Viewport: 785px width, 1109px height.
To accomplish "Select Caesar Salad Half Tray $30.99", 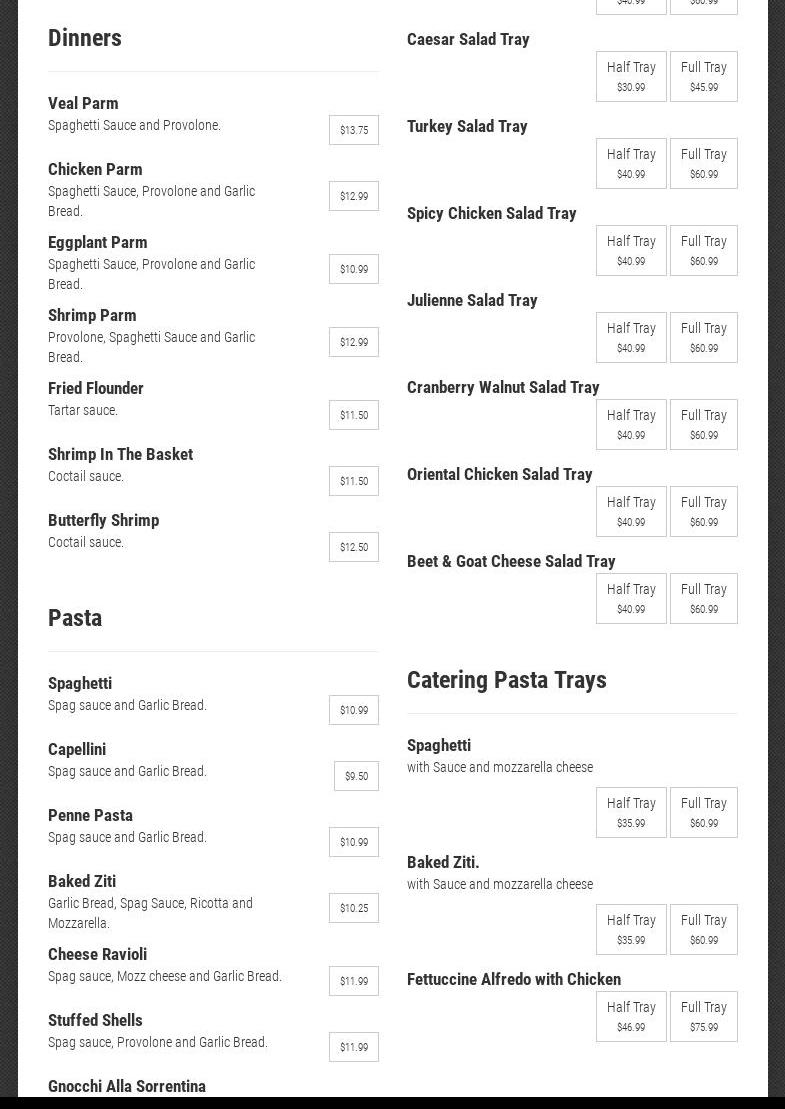I will (x=631, y=77).
